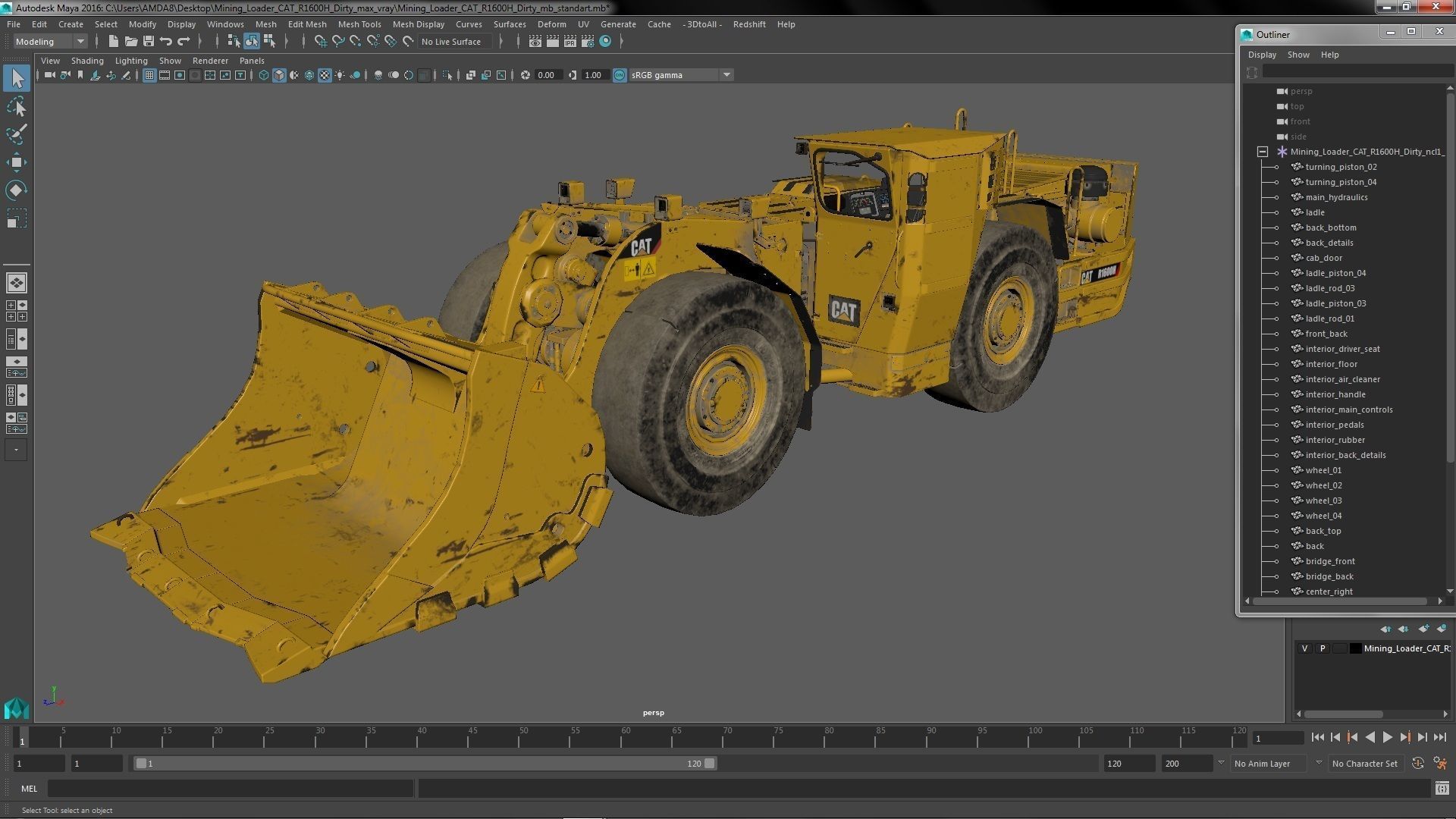Click the time range slider bar

point(425,764)
